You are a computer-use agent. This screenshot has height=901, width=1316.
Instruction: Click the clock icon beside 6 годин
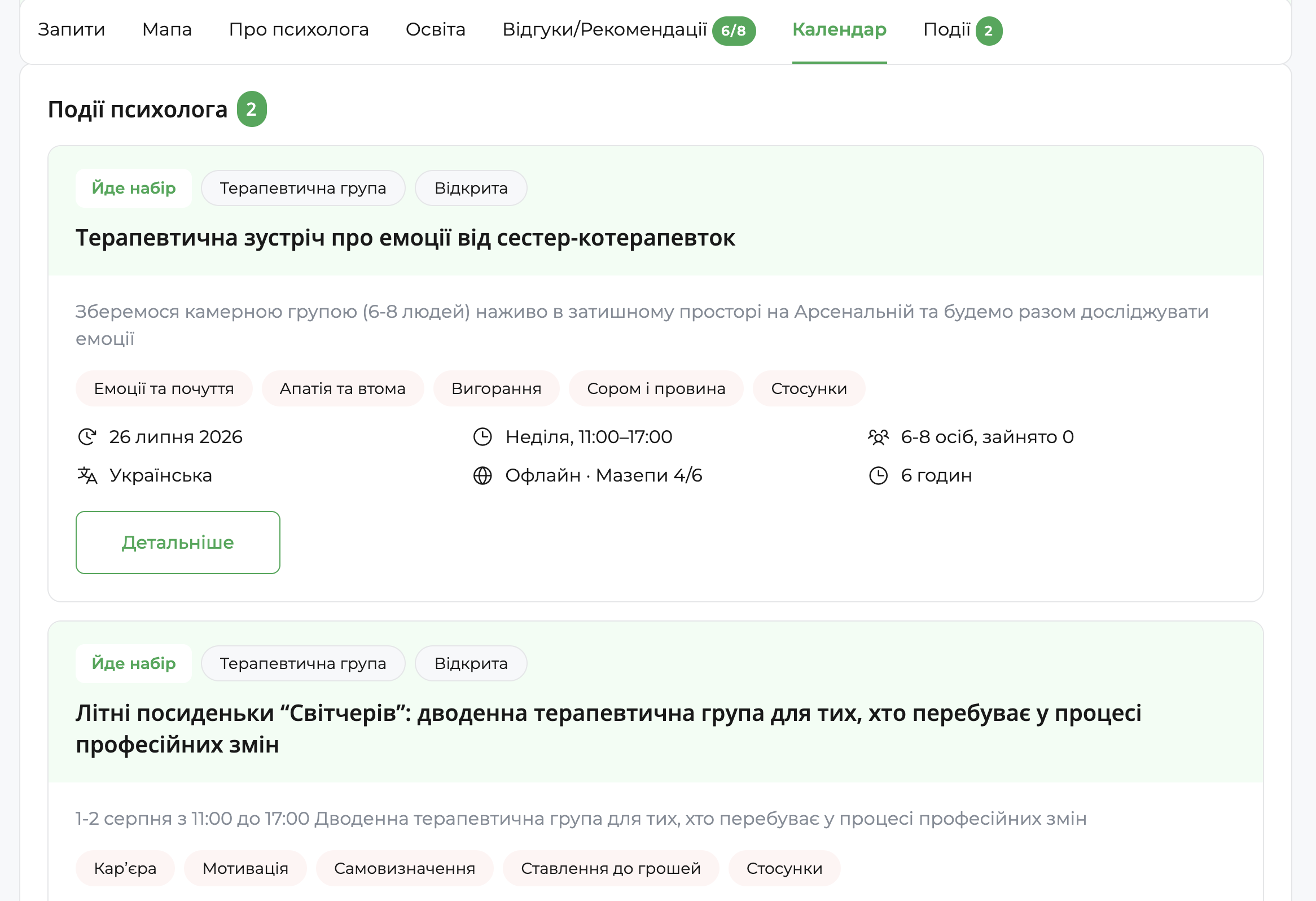pos(878,475)
